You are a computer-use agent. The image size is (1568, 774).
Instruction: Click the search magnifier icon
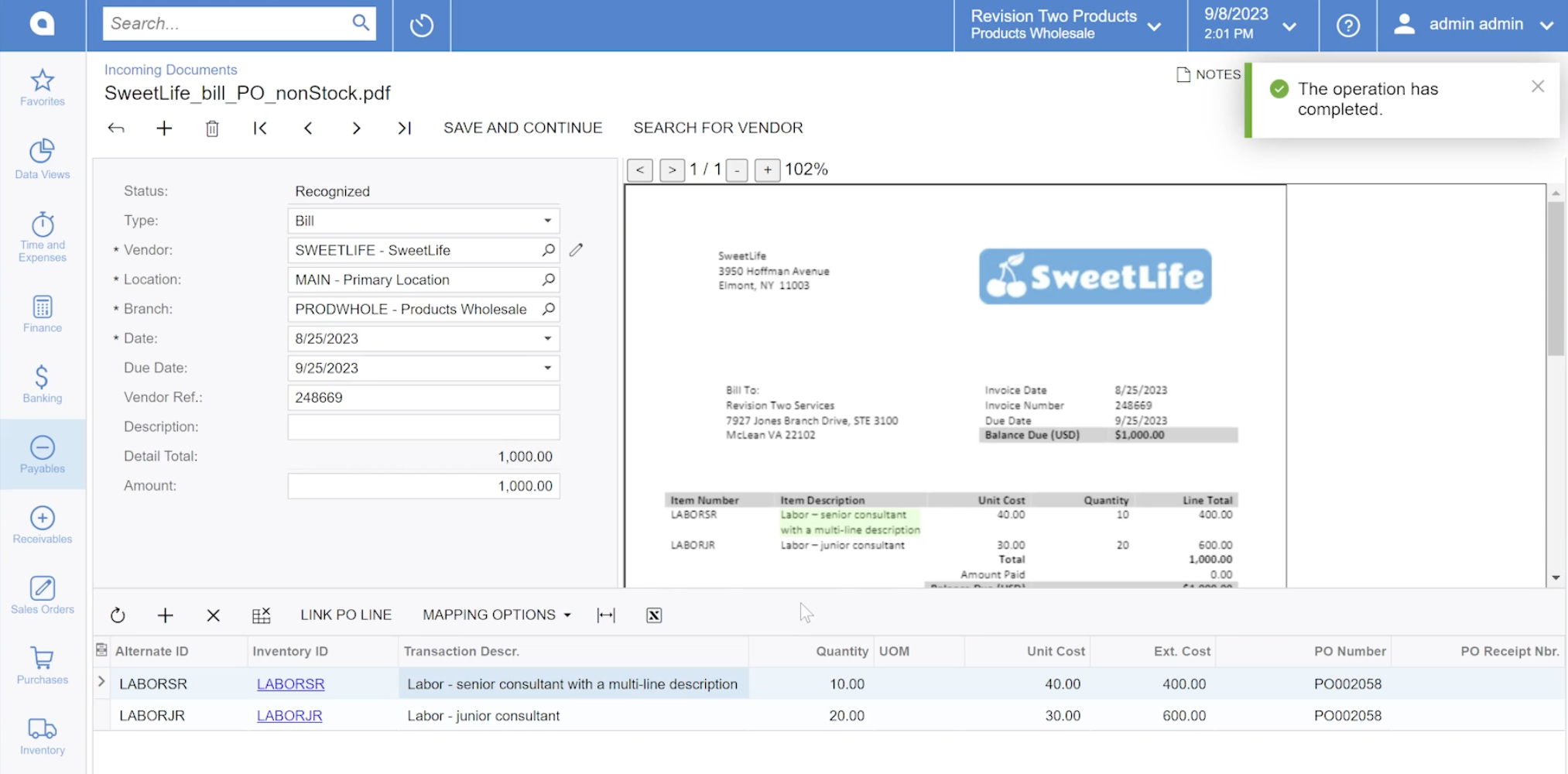click(361, 23)
